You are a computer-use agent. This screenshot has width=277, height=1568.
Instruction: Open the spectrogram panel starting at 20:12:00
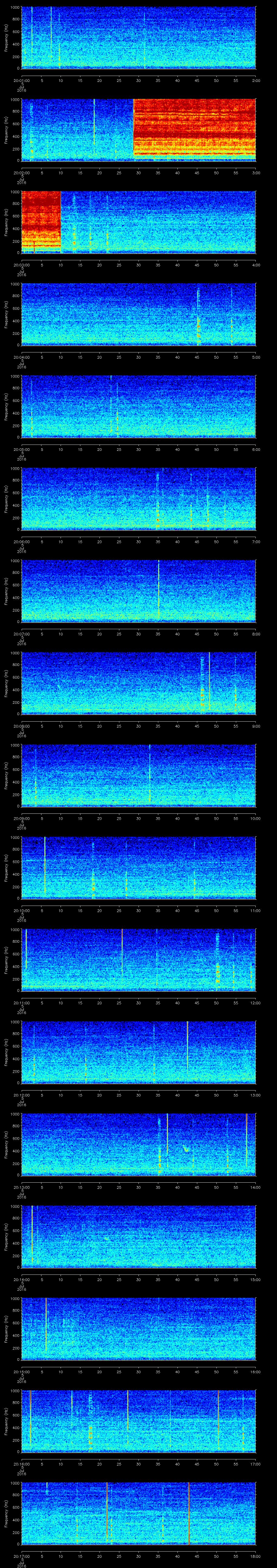[139, 1052]
